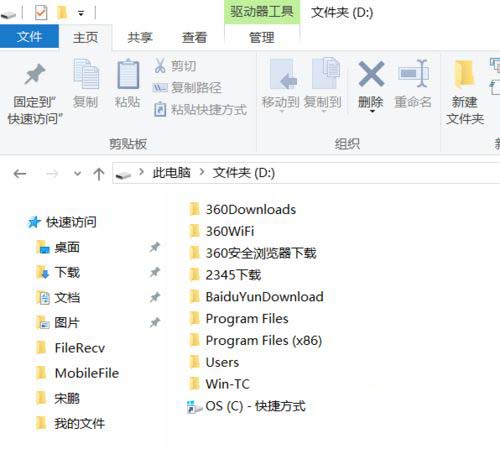Viewport: 500px width, 449px height.
Task: Click the Drive Tools (驱动器工具) tab header
Action: pyautogui.click(x=262, y=12)
